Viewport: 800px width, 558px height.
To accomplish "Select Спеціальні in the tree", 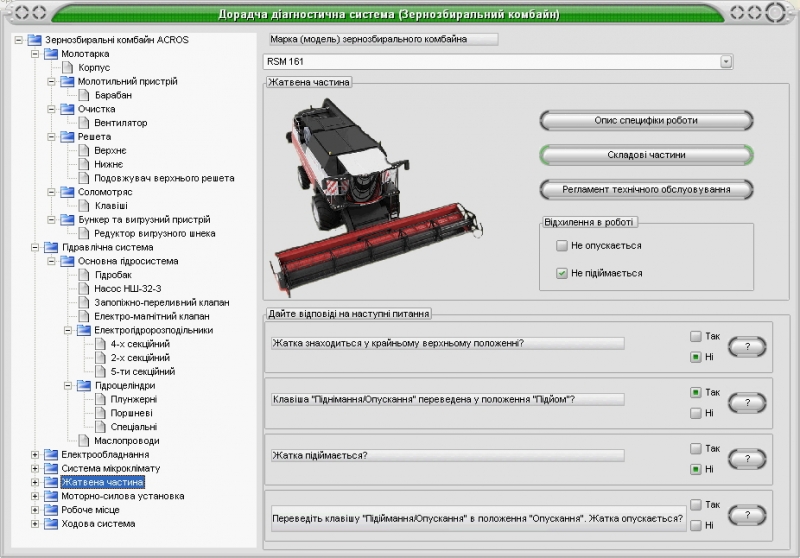I will click(x=134, y=426).
